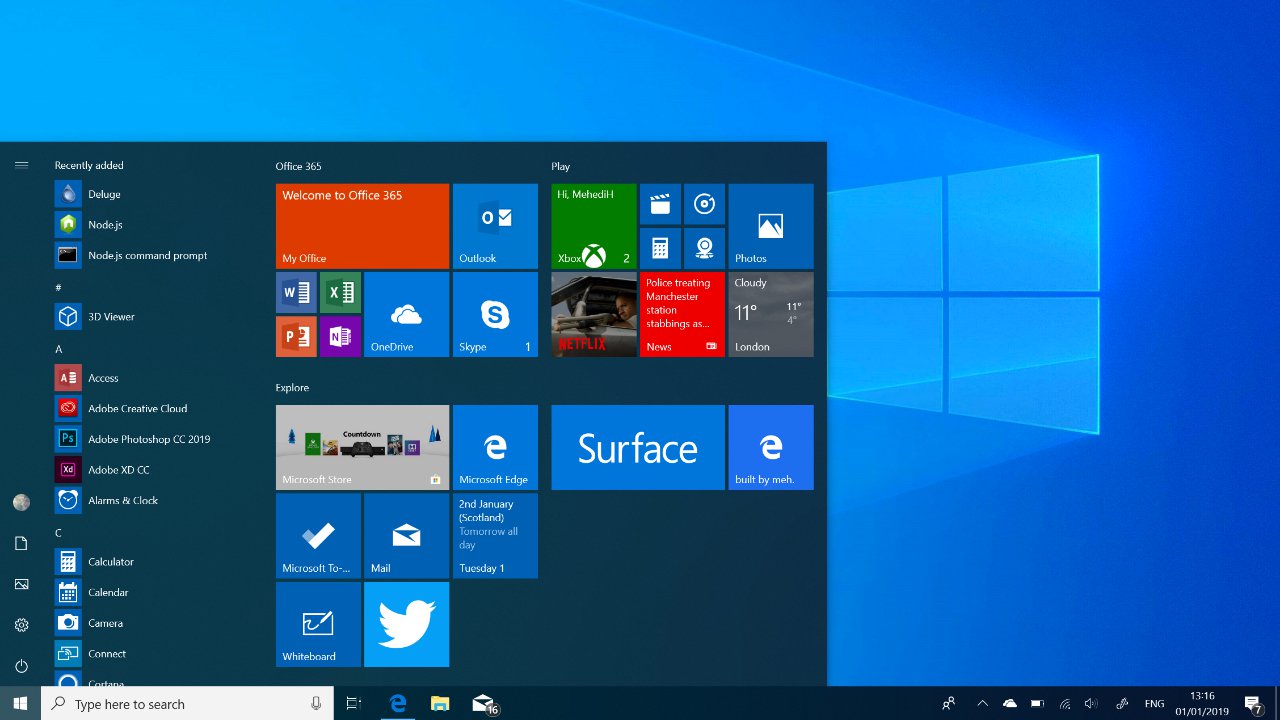The width and height of the screenshot is (1280, 720).
Task: Click the user account avatar in the sidebar
Action: tap(21, 502)
